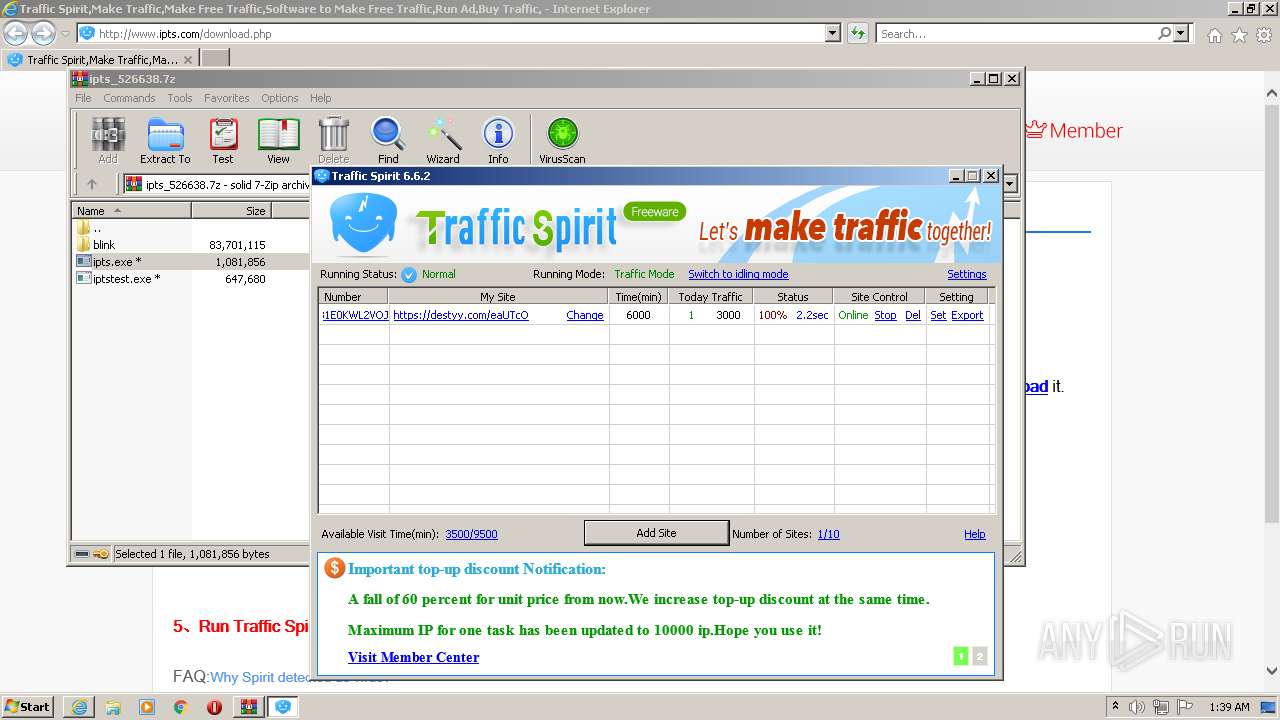Click the Delete trash icon in WinRAR
The width and height of the screenshot is (1280, 720).
click(x=333, y=140)
